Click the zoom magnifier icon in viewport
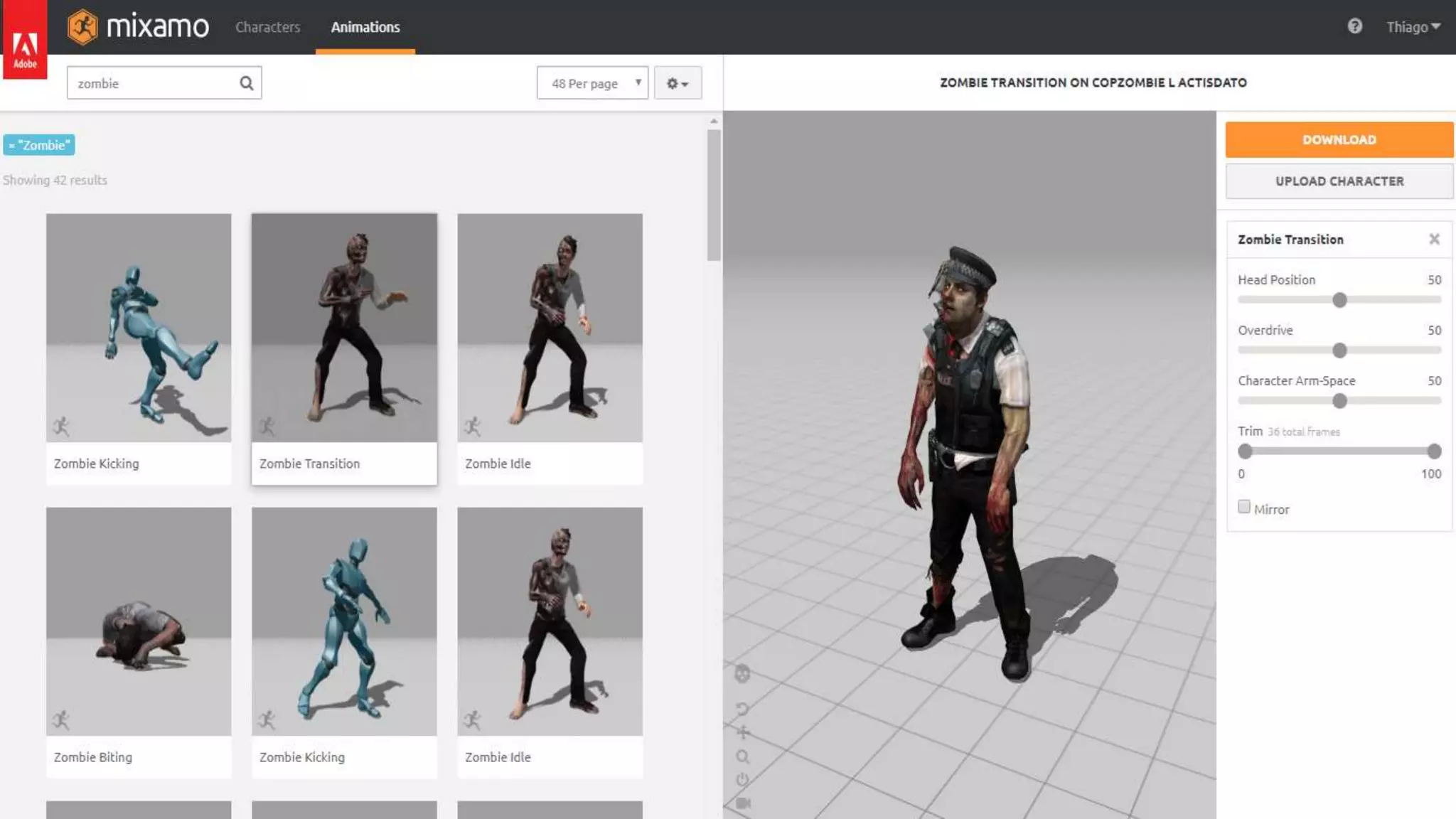1456x819 pixels. (x=743, y=756)
